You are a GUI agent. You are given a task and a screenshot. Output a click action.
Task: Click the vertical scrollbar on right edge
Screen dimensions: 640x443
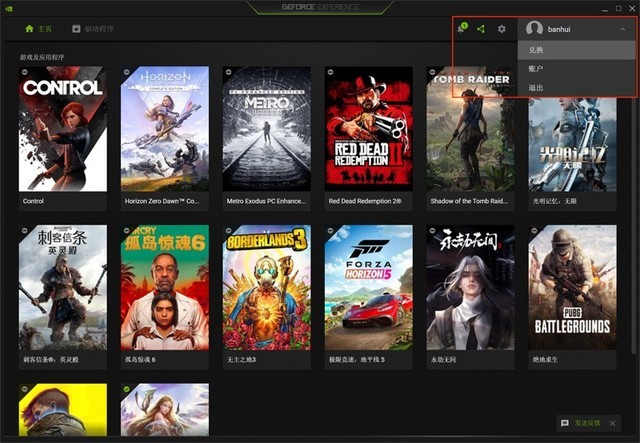(635, 200)
